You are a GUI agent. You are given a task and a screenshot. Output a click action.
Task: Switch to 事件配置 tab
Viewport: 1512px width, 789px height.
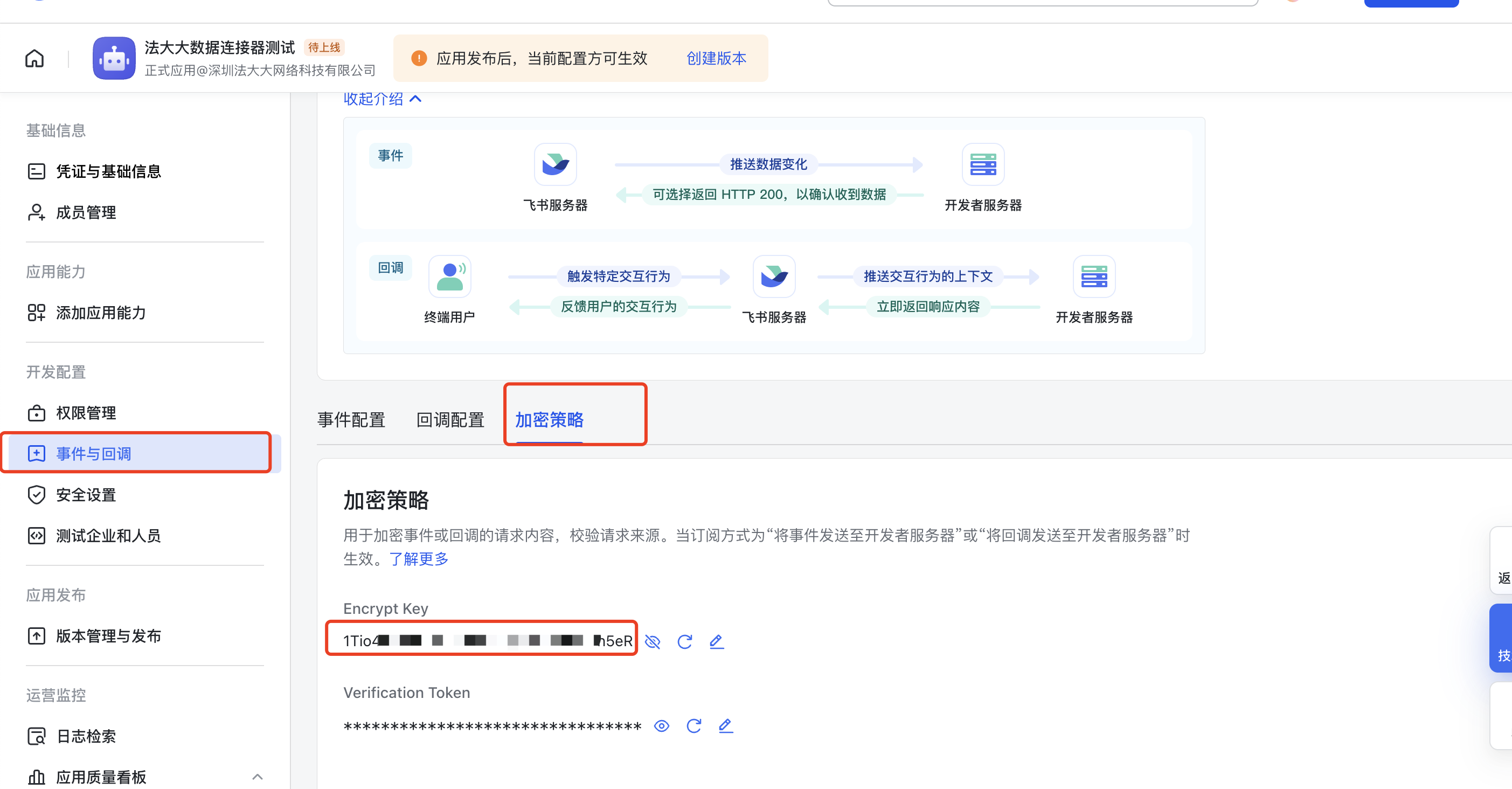click(351, 420)
